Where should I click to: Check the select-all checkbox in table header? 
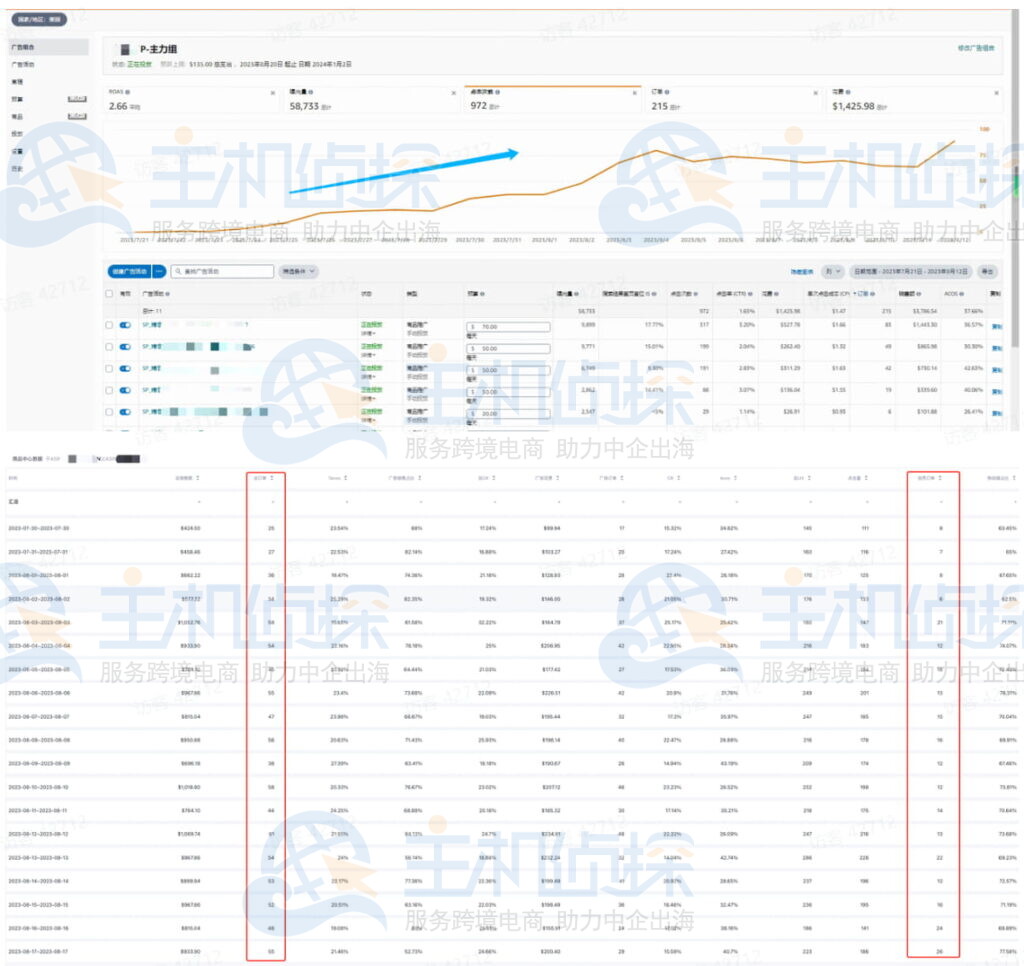tap(110, 294)
